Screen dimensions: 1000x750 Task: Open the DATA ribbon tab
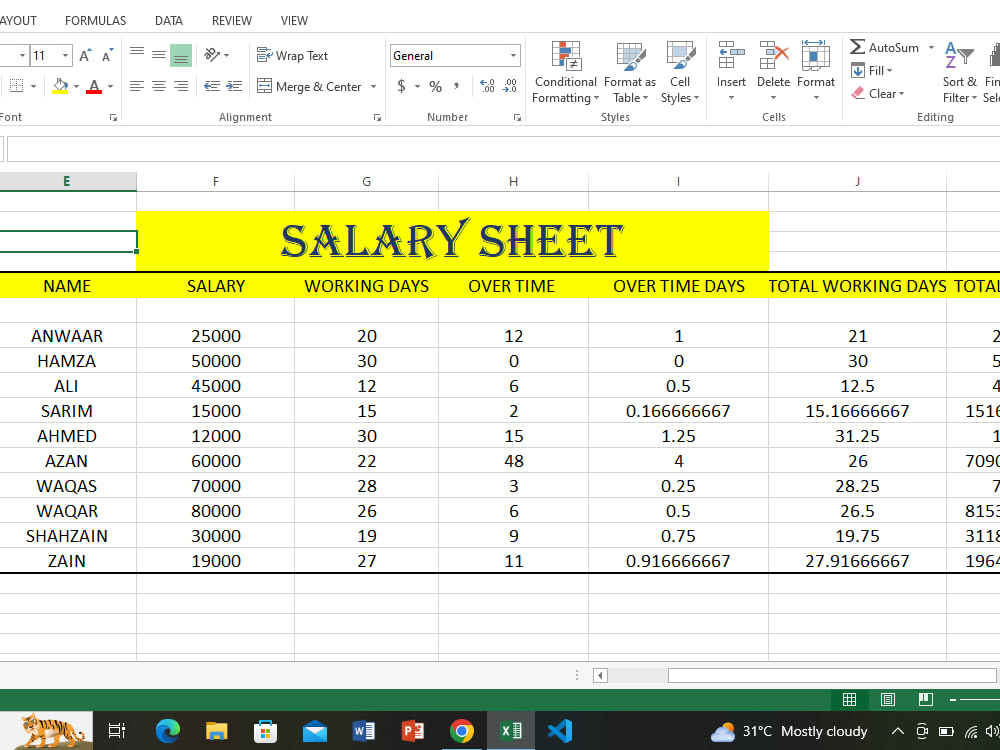coord(168,20)
